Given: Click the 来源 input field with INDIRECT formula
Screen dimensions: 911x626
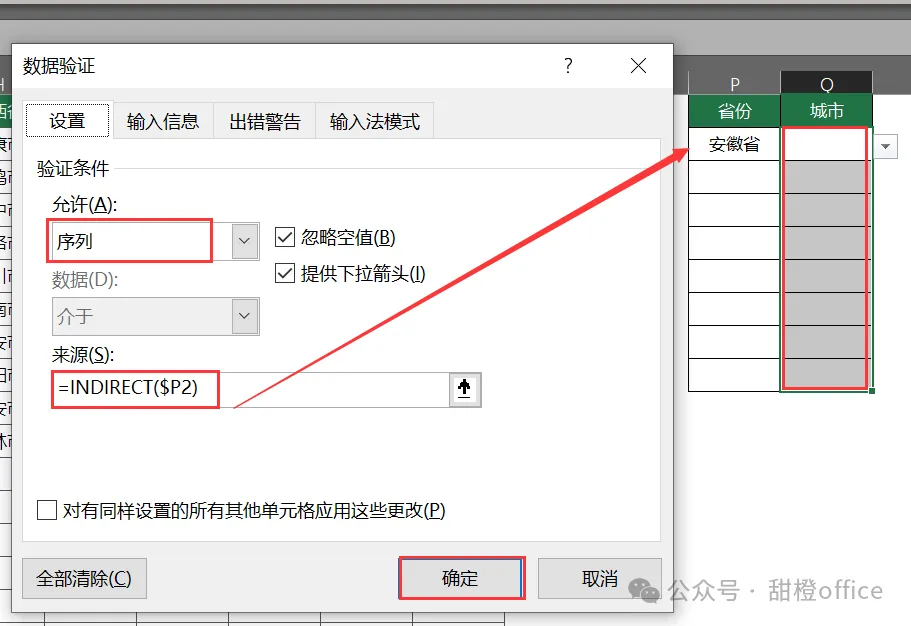Looking at the screenshot, I should (x=251, y=389).
